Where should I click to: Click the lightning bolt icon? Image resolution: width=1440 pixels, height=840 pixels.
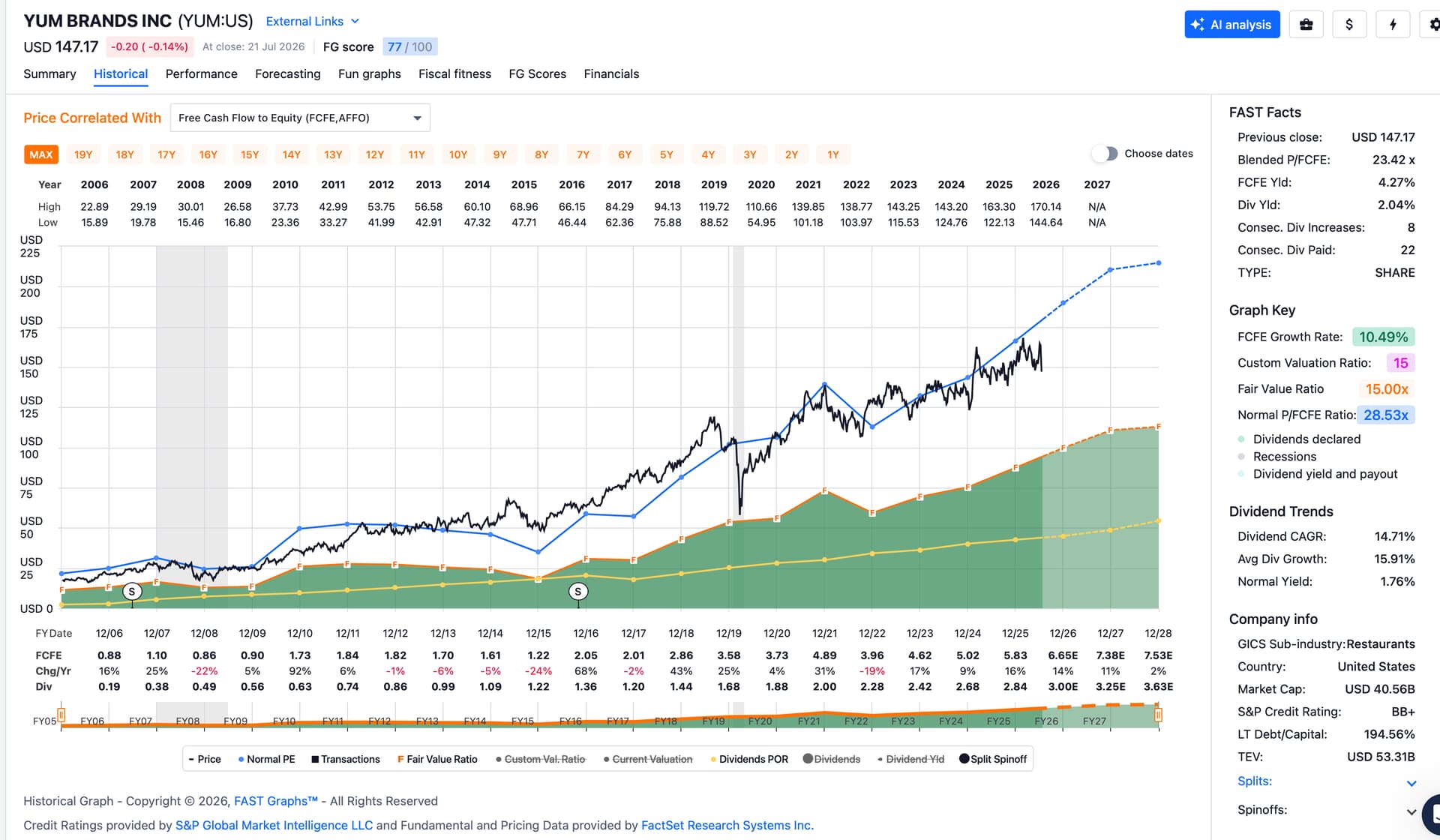[1393, 25]
